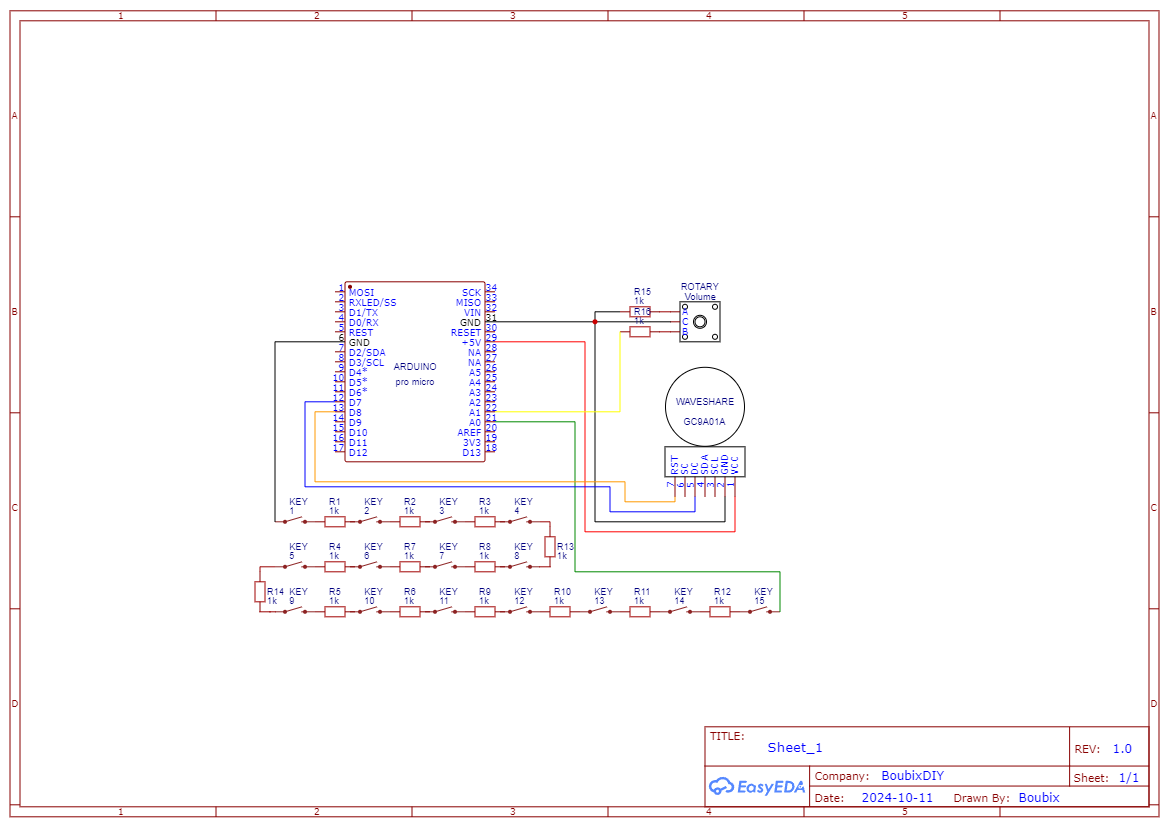Click the R2 resistor symbol

click(x=410, y=521)
